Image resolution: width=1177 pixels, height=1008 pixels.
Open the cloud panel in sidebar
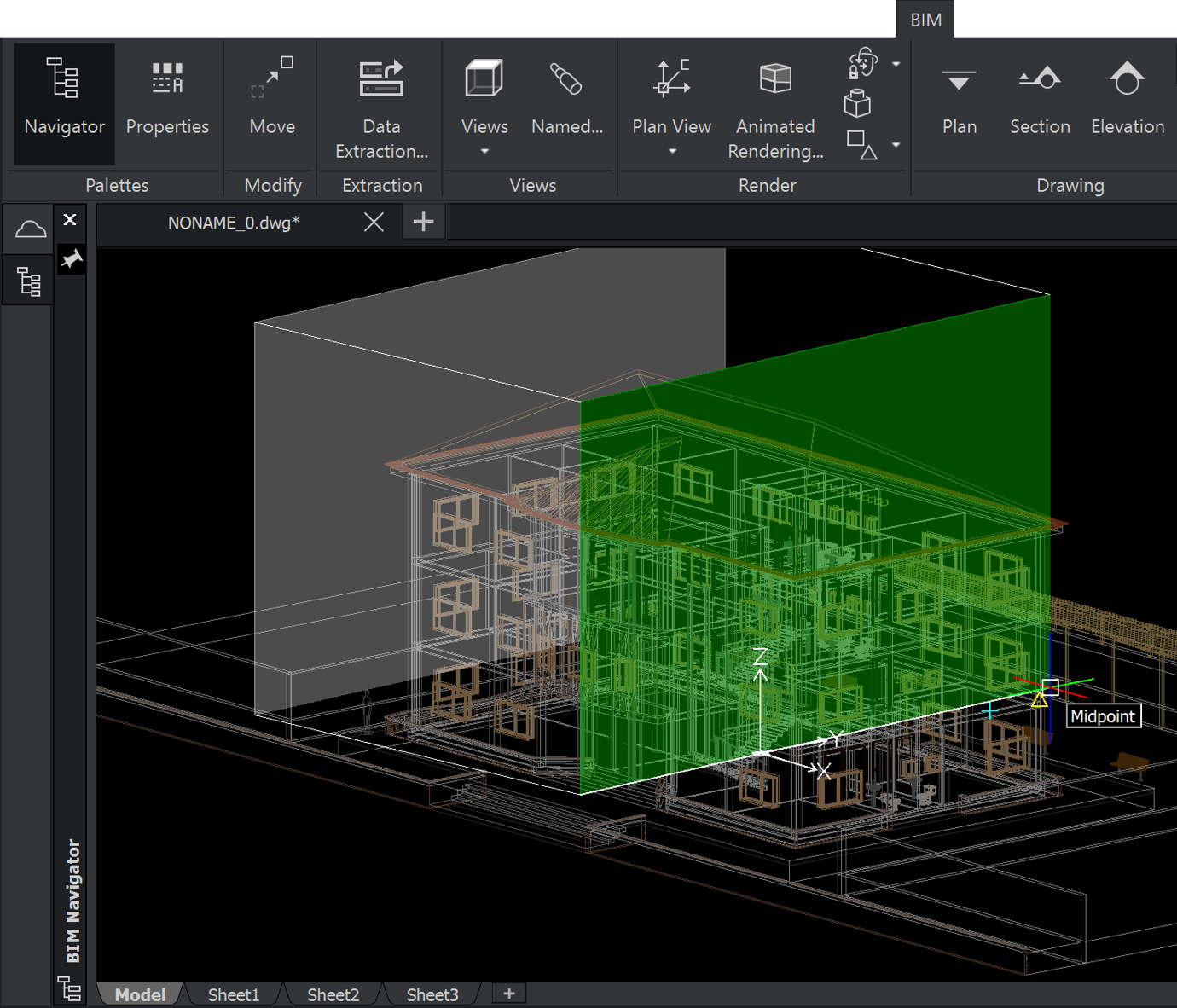coord(31,229)
